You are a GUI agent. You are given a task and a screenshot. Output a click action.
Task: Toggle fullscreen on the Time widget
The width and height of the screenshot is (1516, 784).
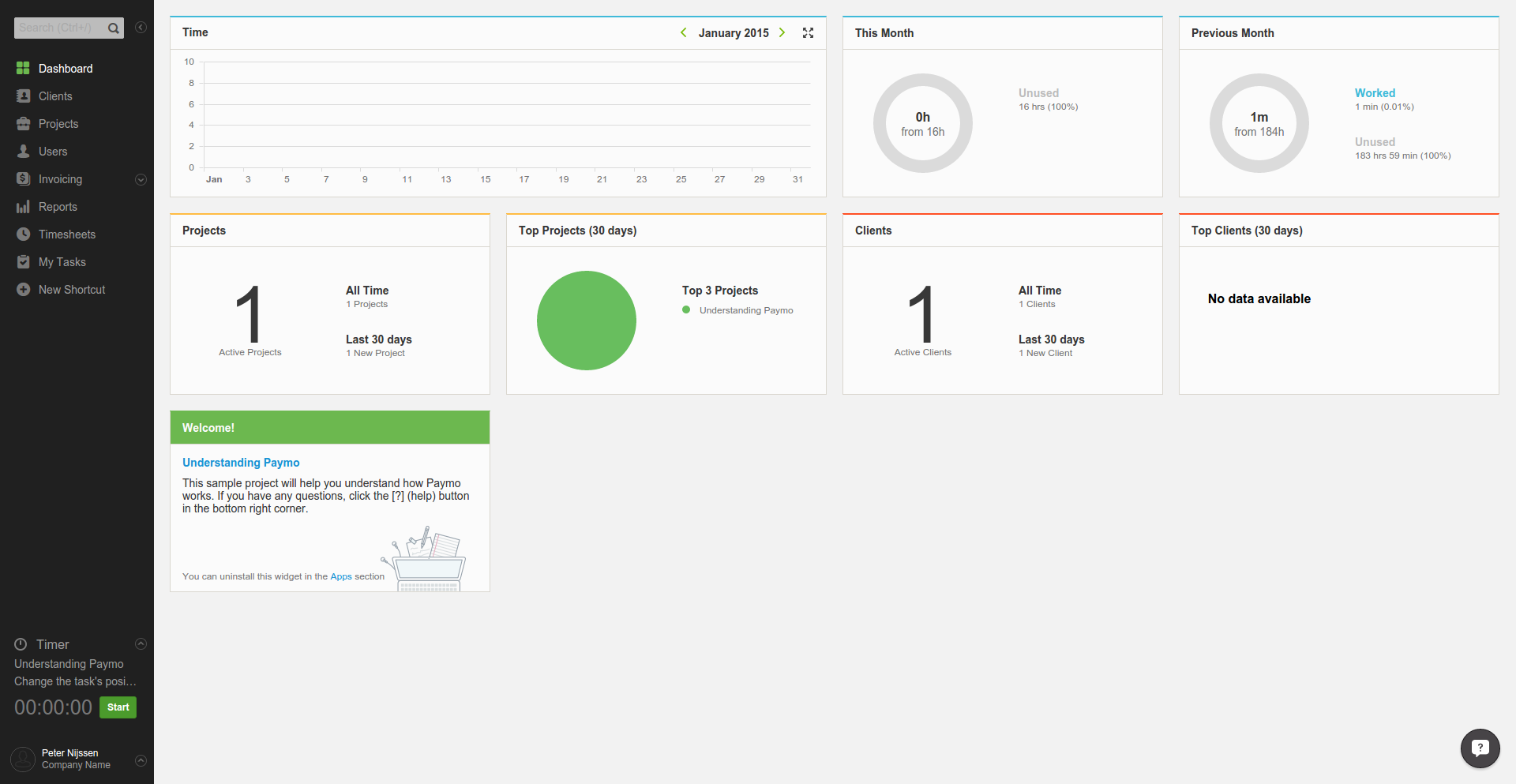point(808,32)
